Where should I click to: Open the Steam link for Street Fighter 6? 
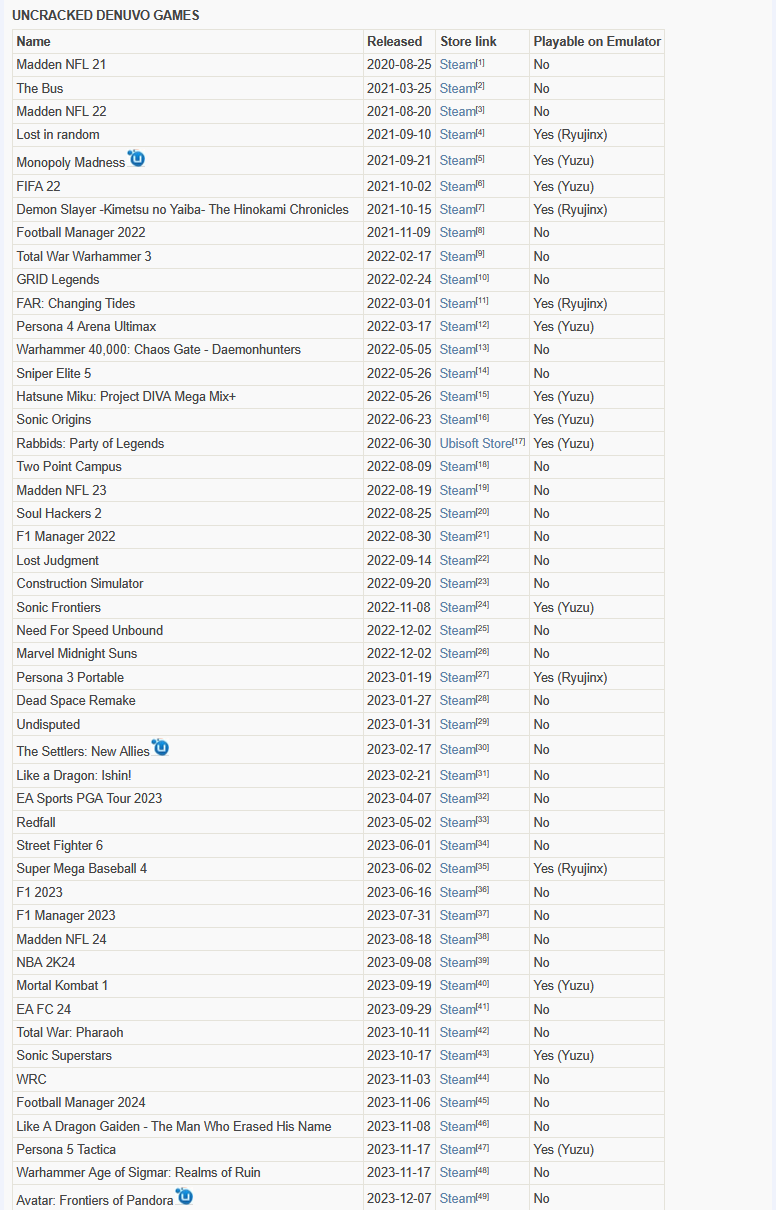click(x=458, y=846)
